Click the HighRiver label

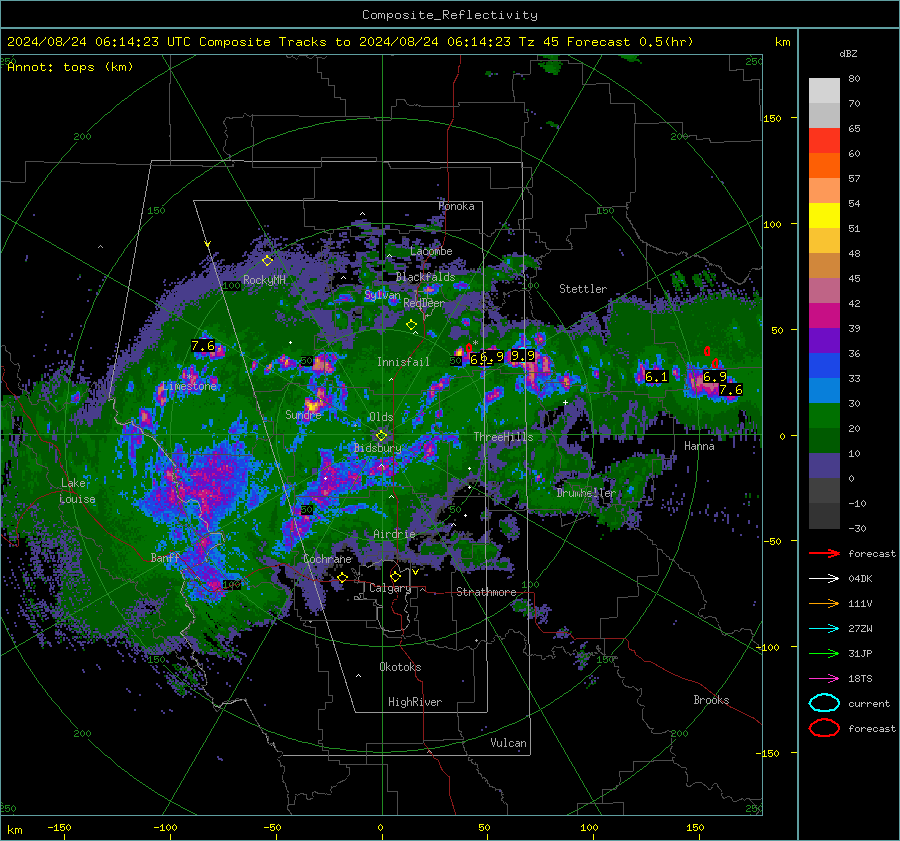[x=415, y=702]
